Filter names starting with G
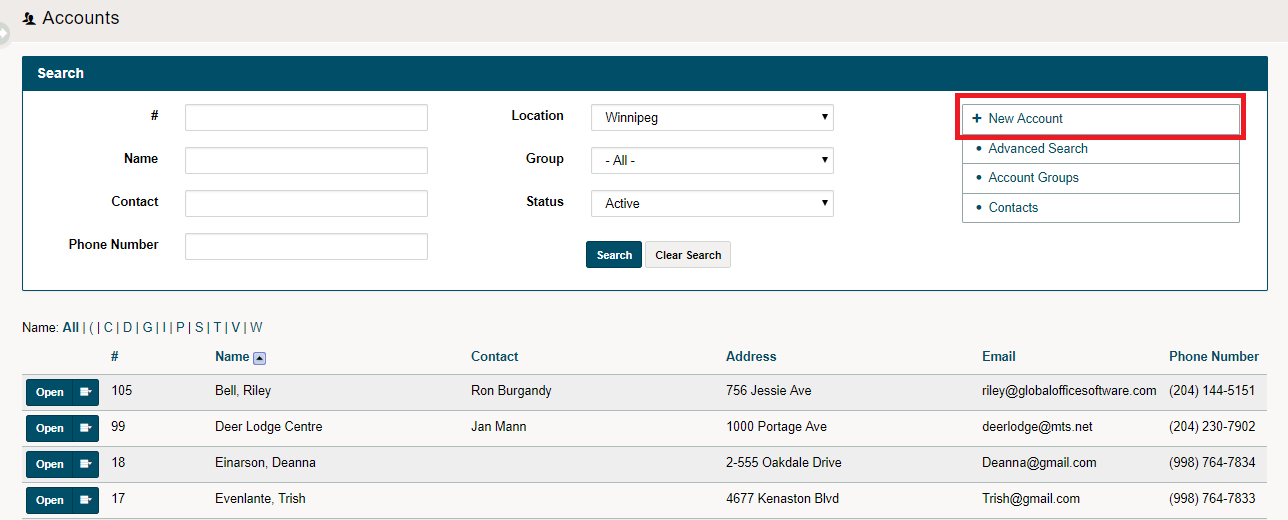 (148, 327)
